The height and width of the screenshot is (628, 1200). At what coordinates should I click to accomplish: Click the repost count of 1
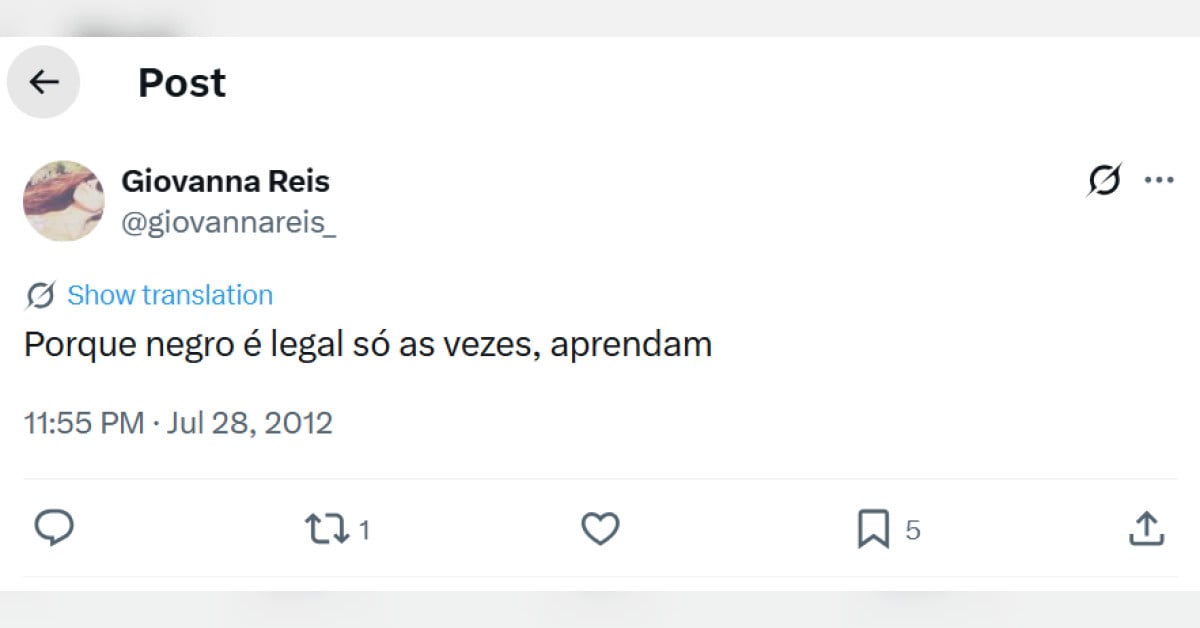point(364,530)
